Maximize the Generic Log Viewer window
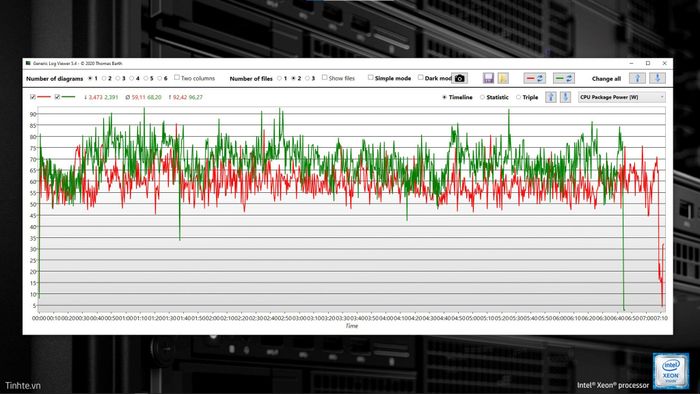Image resolution: width=700 pixels, height=394 pixels. [648, 63]
